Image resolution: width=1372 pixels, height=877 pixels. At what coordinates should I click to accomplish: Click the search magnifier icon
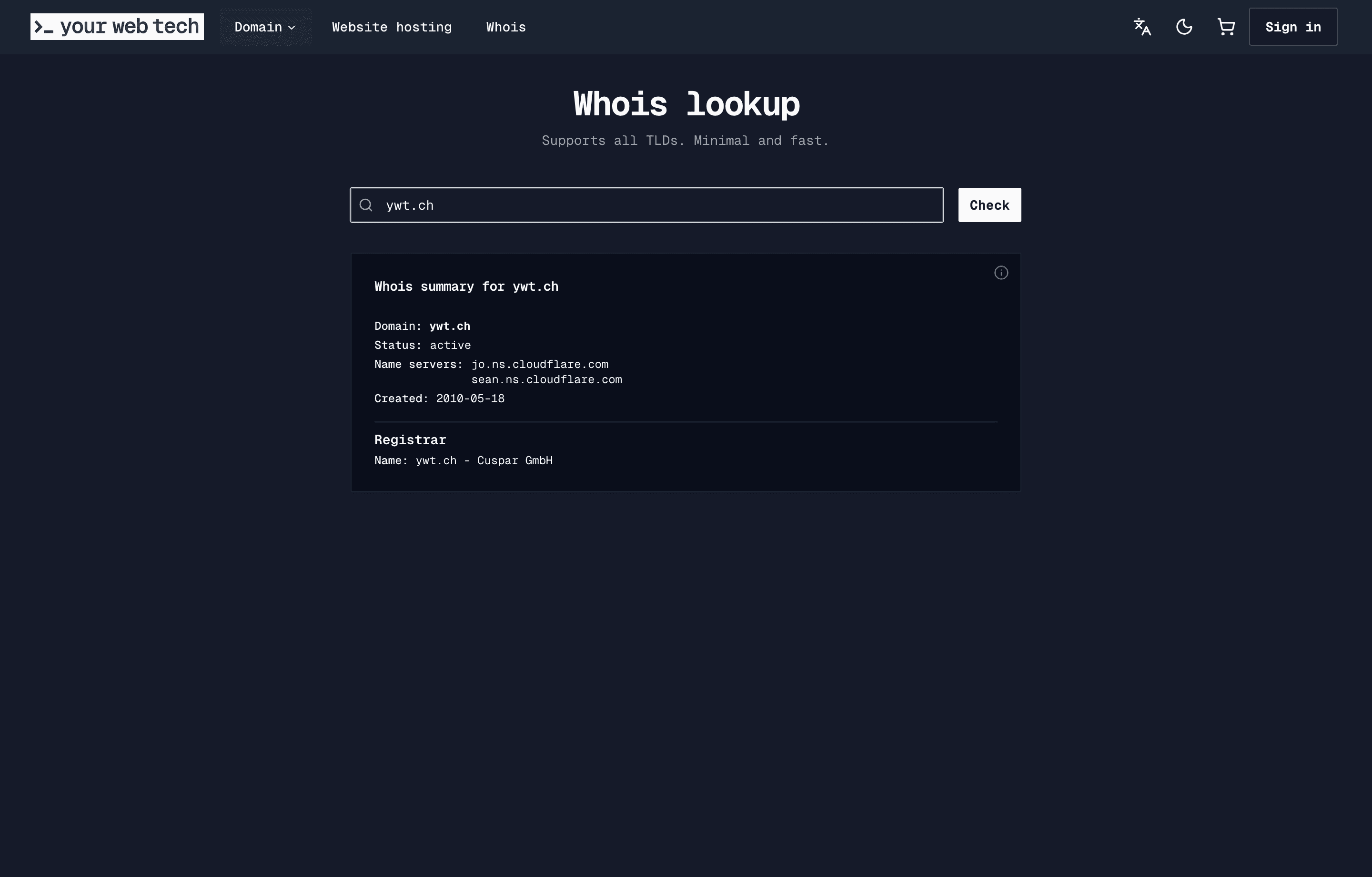(x=366, y=205)
